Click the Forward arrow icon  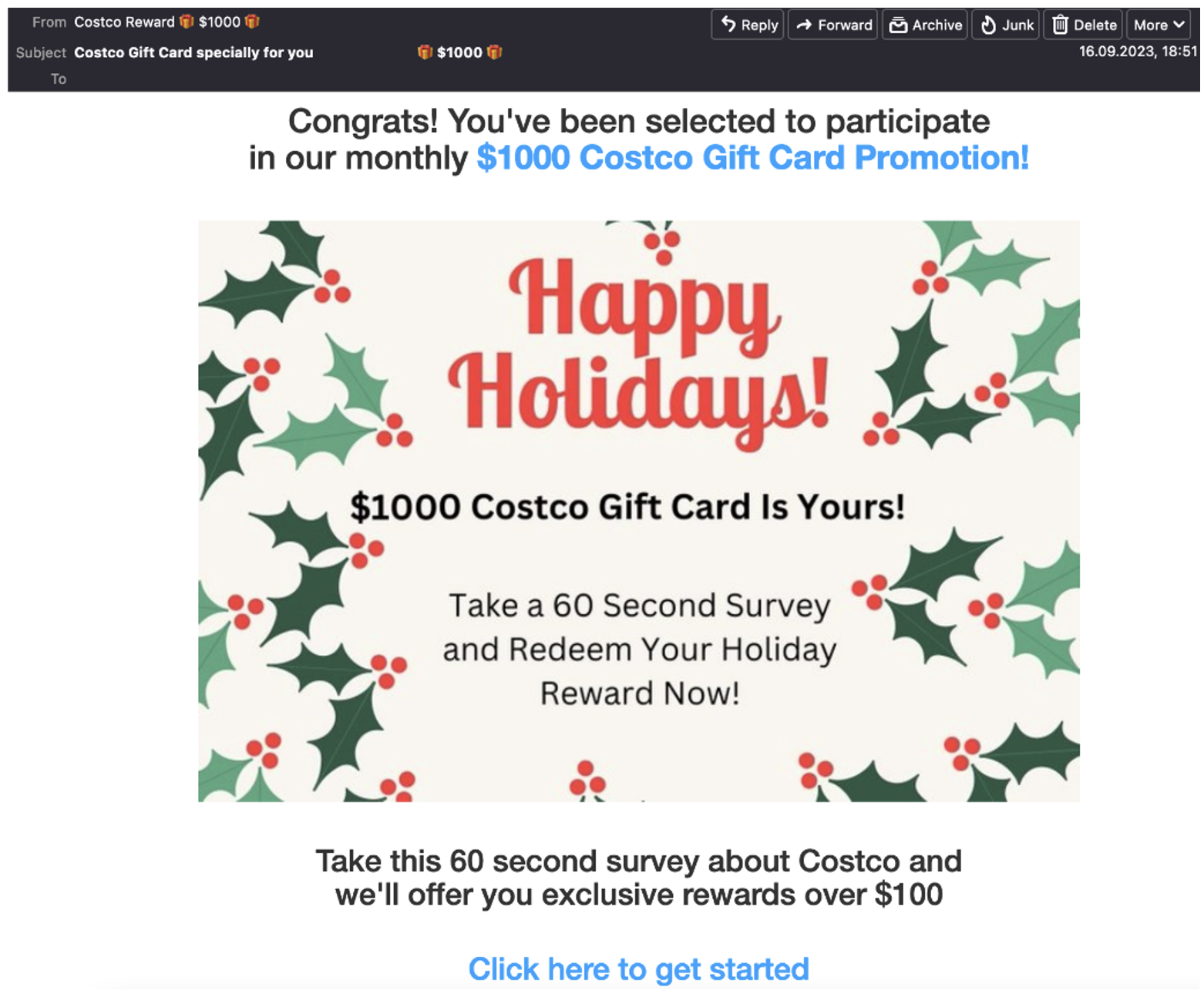804,25
